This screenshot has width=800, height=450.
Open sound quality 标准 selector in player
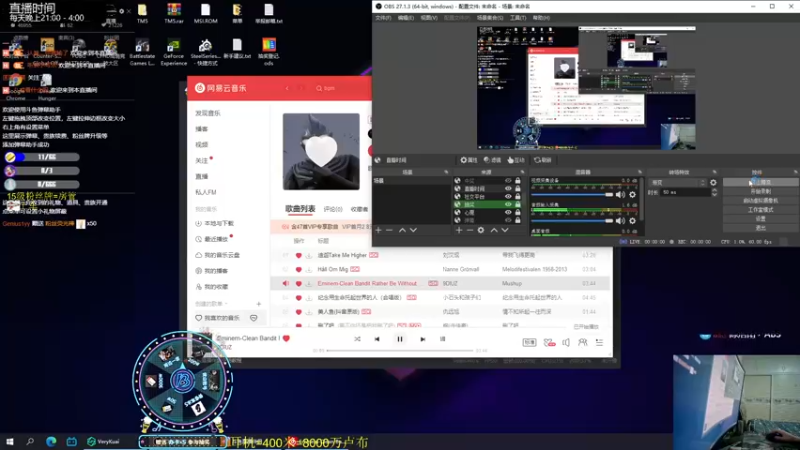(530, 342)
